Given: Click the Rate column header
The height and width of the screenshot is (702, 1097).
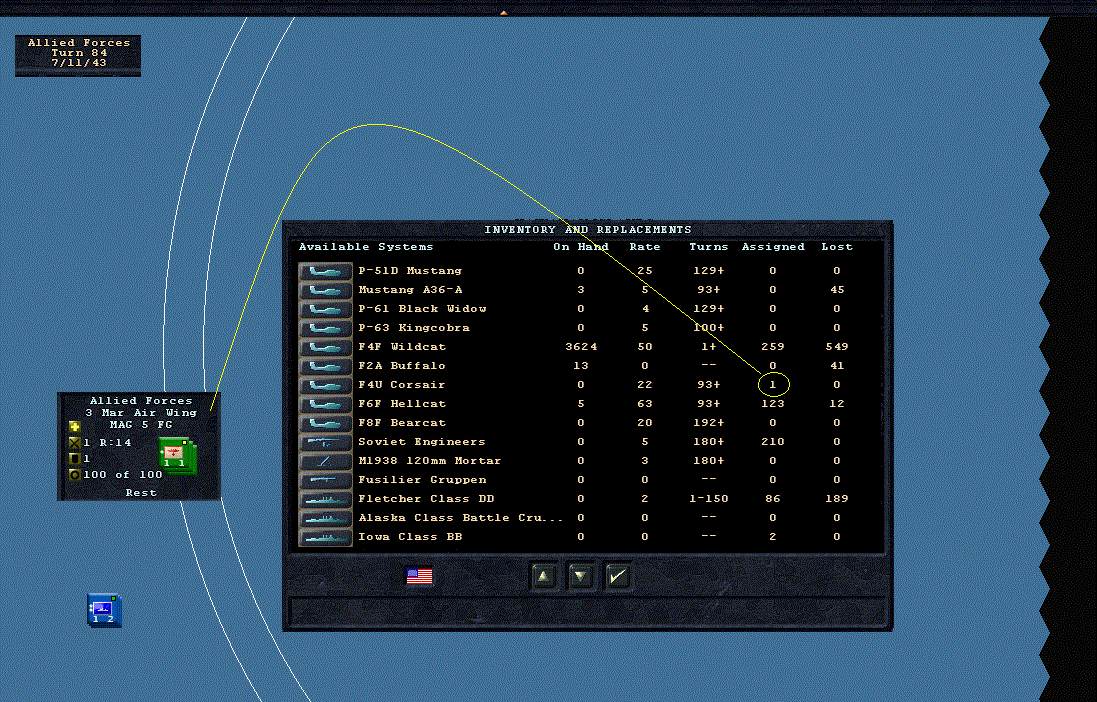Looking at the screenshot, I should [644, 247].
